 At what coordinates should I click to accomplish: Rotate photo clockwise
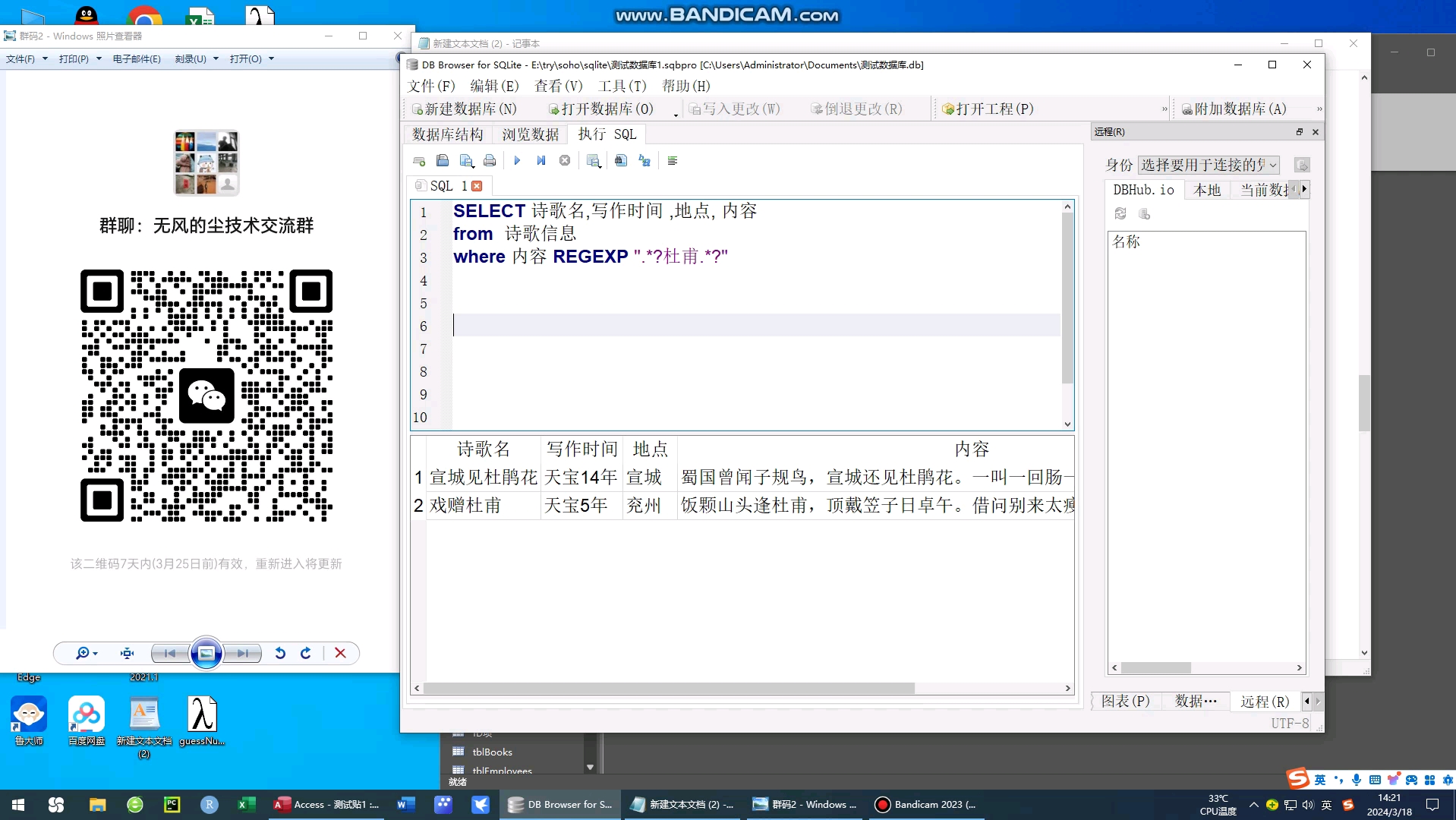[306, 653]
